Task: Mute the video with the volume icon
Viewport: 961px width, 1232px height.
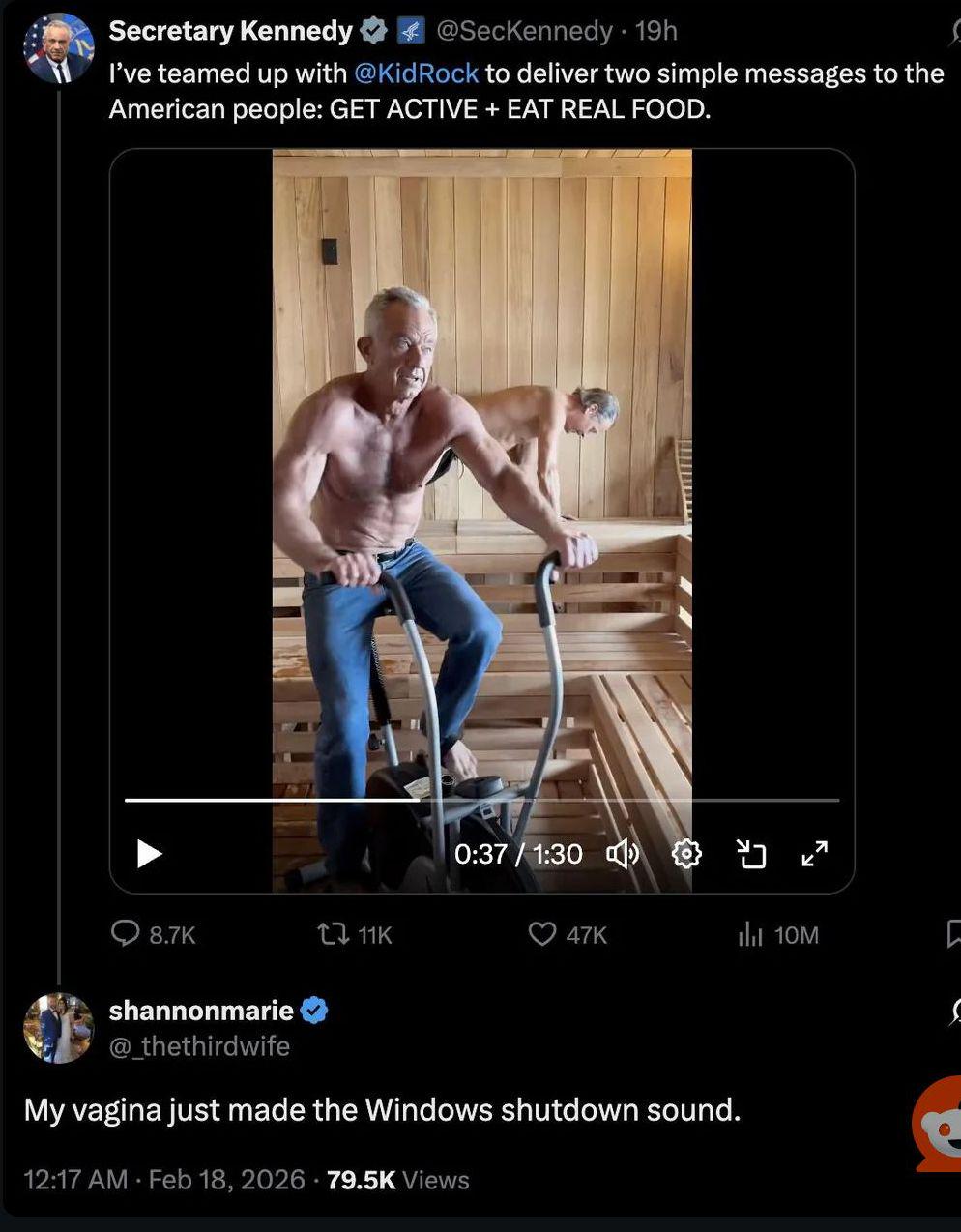Action: 623,854
